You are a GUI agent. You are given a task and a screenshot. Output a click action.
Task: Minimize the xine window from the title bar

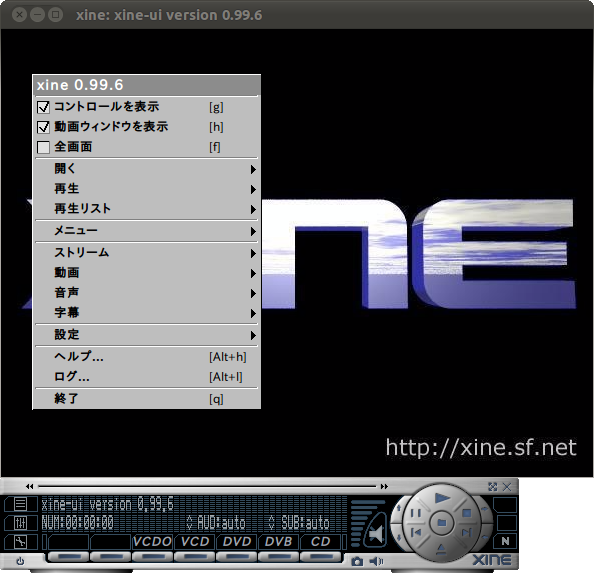tap(38, 15)
